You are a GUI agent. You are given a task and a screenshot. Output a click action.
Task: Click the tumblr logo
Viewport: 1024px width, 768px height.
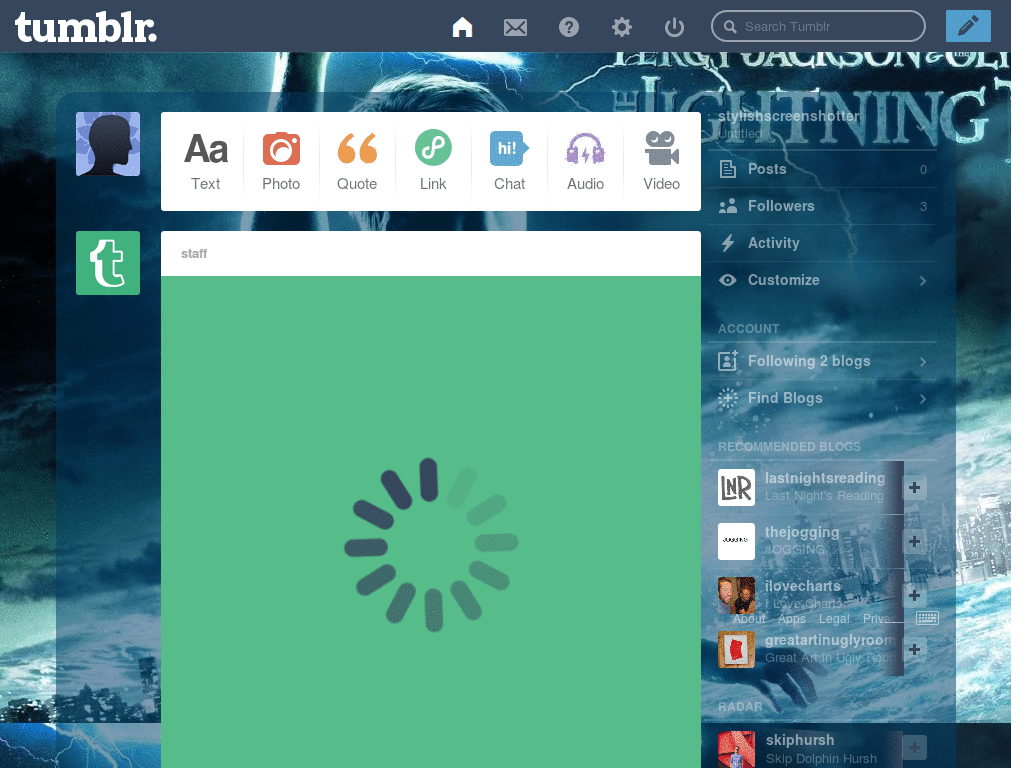(86, 27)
